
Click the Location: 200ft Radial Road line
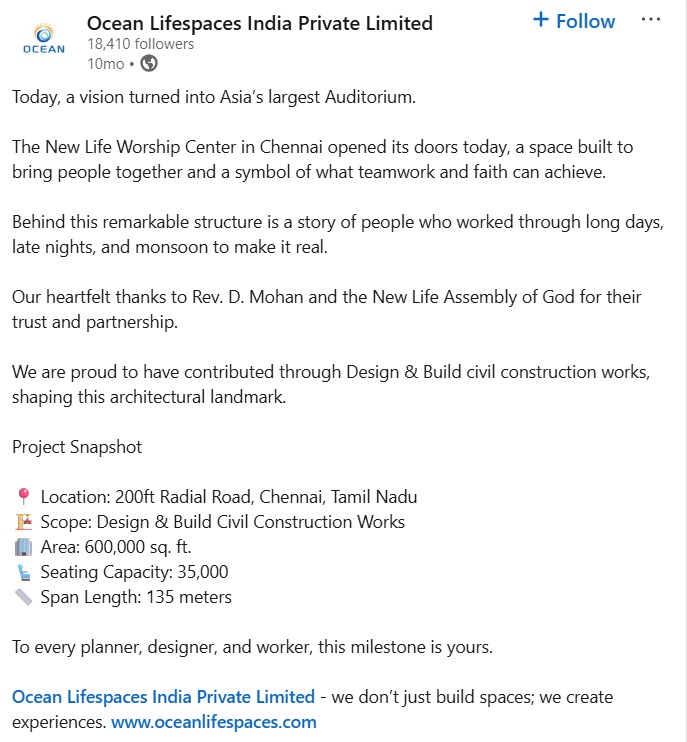229,497
